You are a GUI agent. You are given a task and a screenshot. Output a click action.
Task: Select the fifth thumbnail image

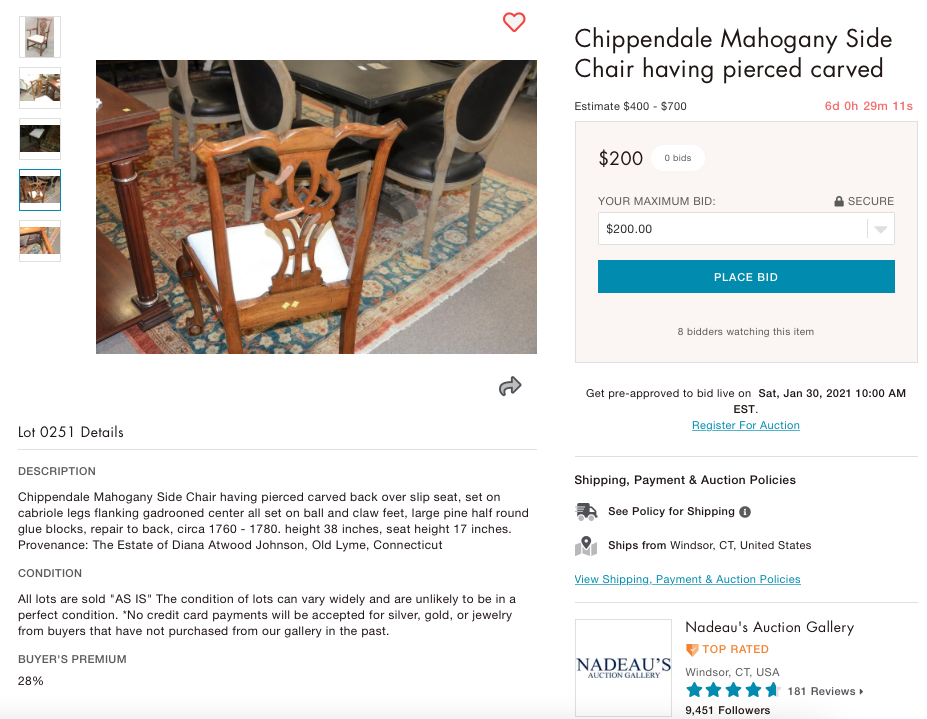(40, 241)
